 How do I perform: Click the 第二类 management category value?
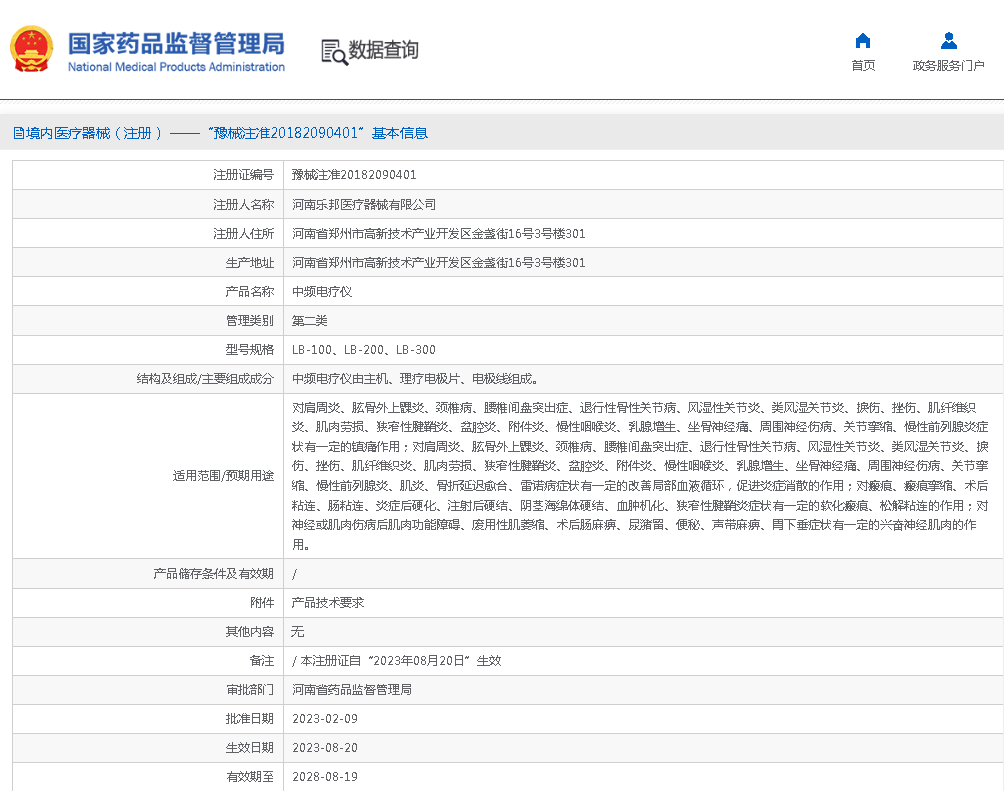point(309,321)
